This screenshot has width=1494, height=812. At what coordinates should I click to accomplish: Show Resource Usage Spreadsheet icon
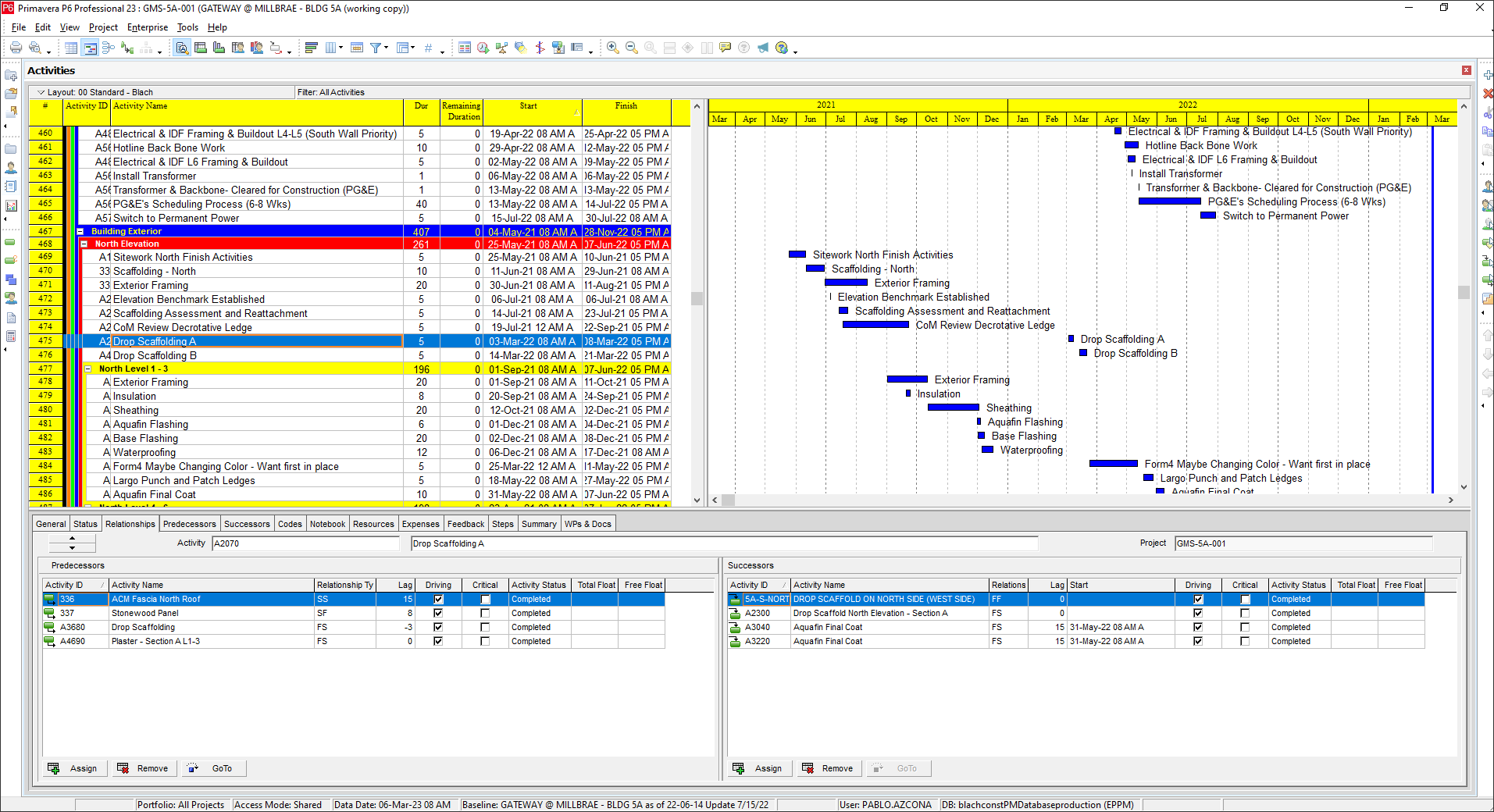coord(238,48)
